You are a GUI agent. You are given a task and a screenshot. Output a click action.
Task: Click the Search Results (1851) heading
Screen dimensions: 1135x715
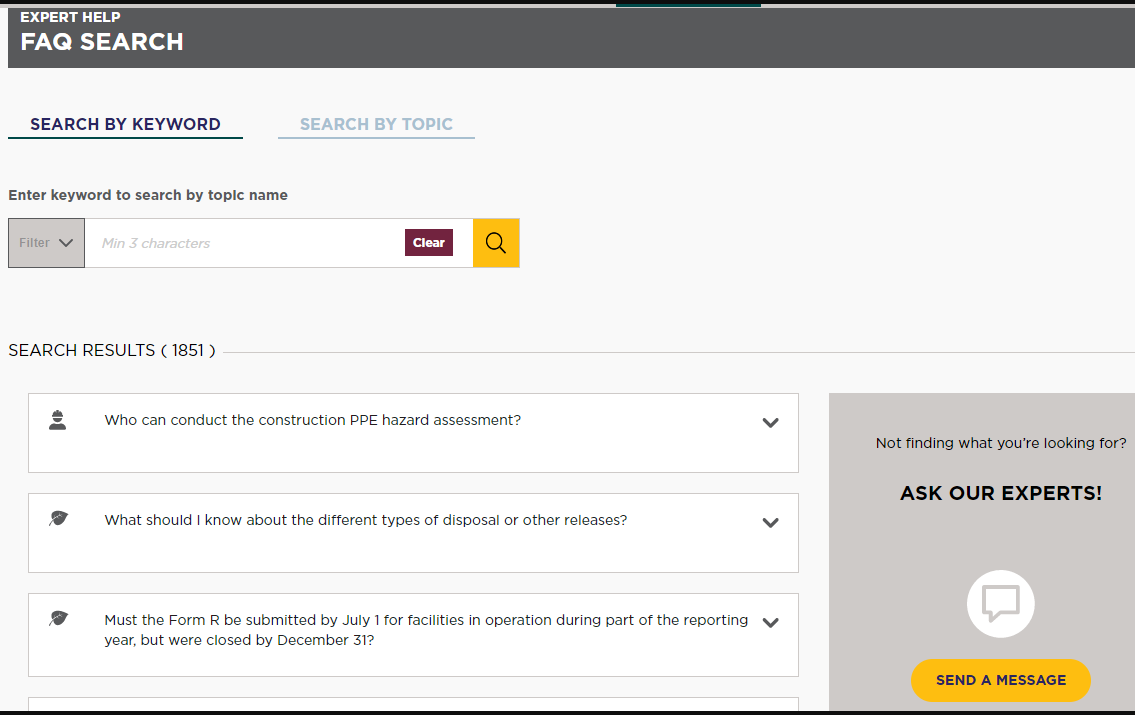click(112, 350)
